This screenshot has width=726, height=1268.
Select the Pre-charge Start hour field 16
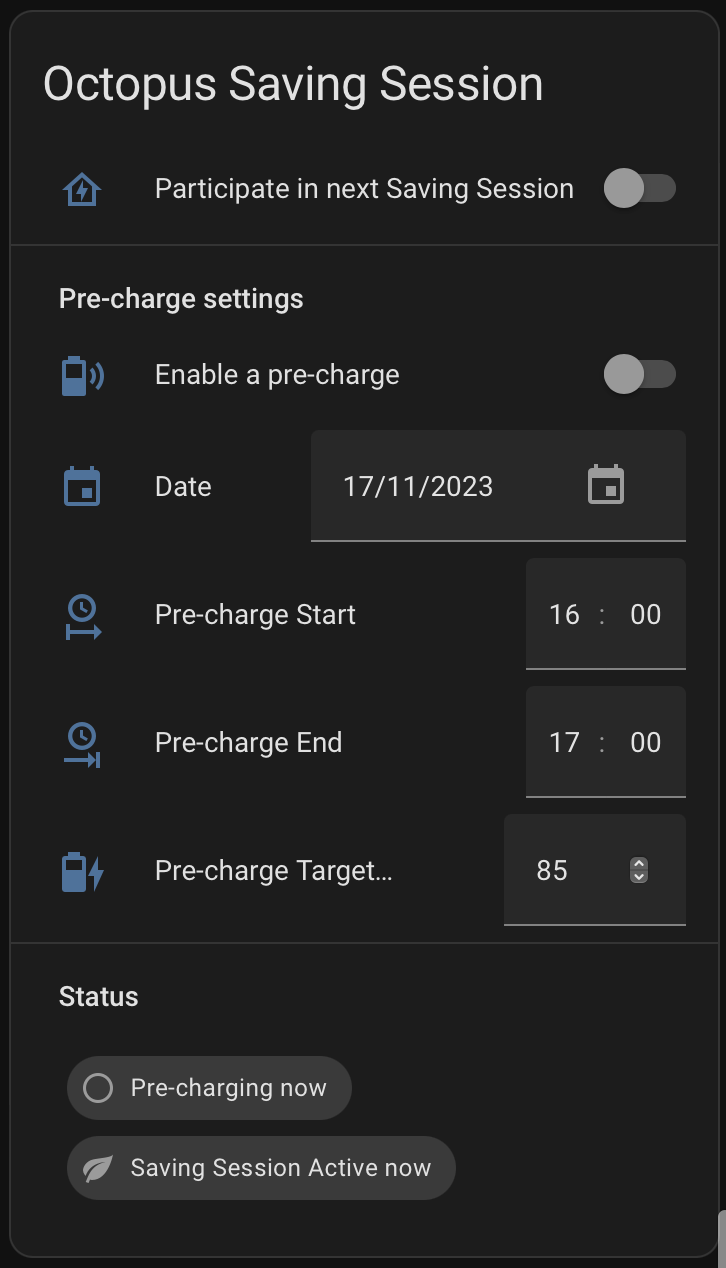pos(564,614)
